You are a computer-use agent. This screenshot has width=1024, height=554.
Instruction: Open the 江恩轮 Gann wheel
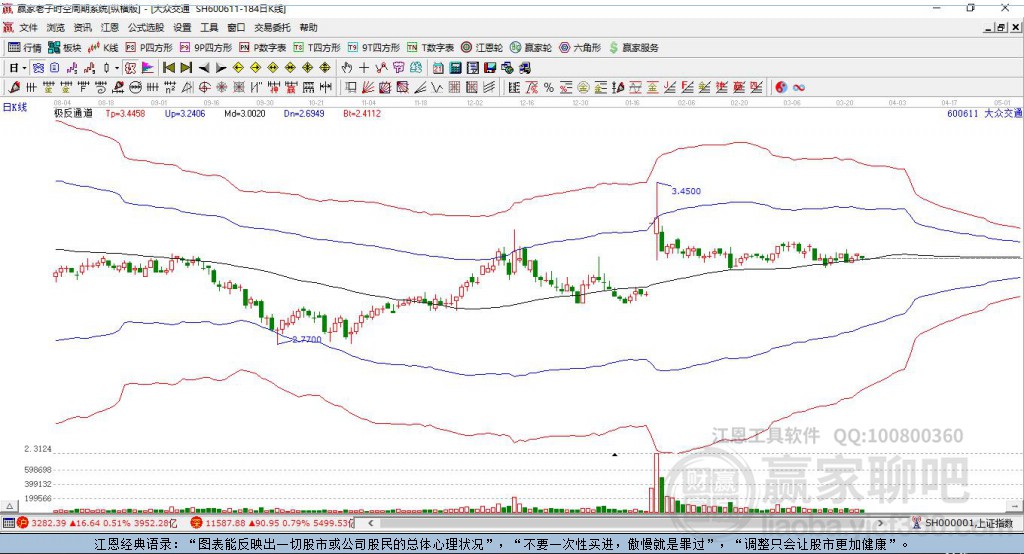pos(482,48)
